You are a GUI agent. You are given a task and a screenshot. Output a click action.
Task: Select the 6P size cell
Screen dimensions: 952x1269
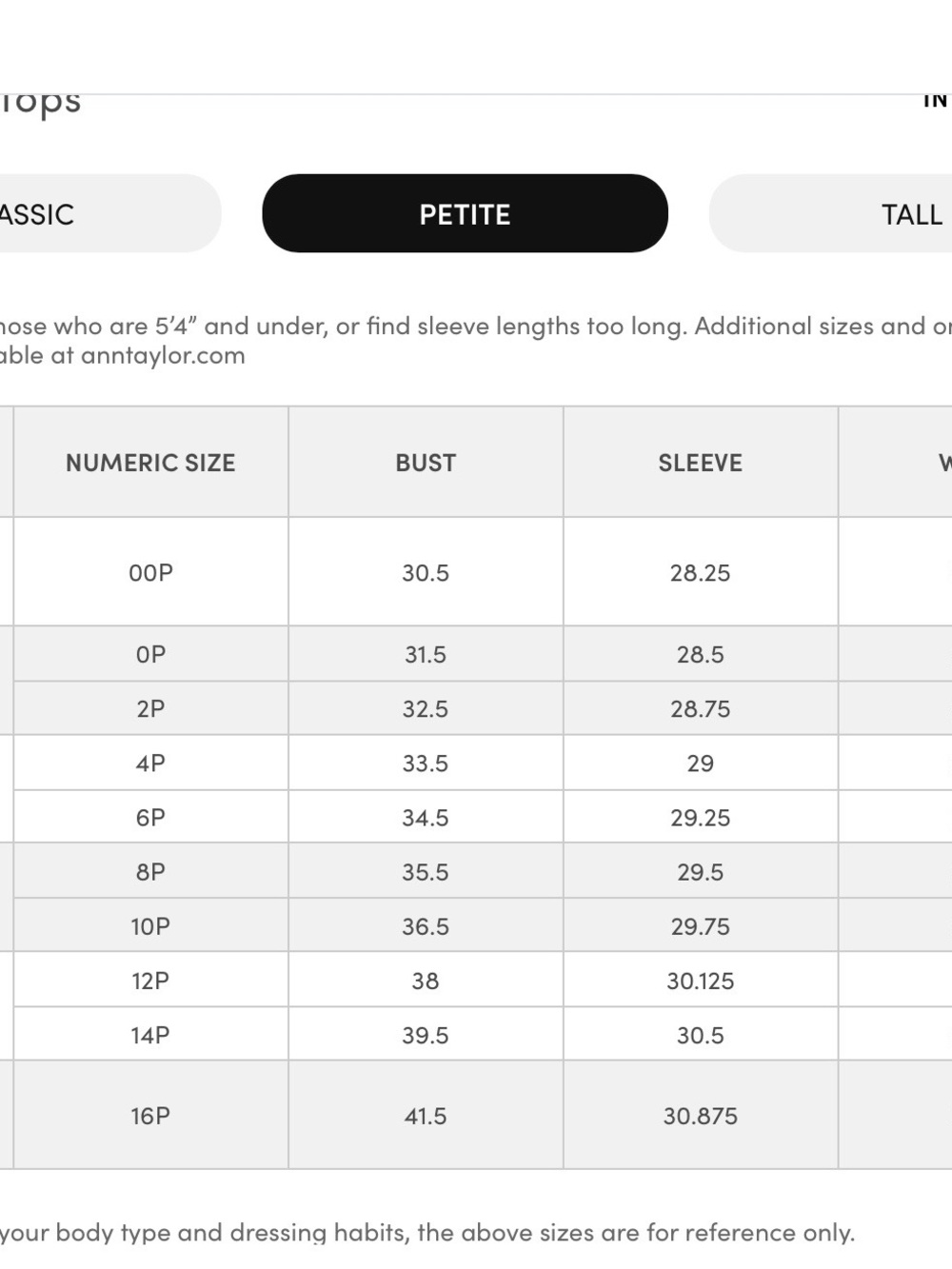click(150, 817)
